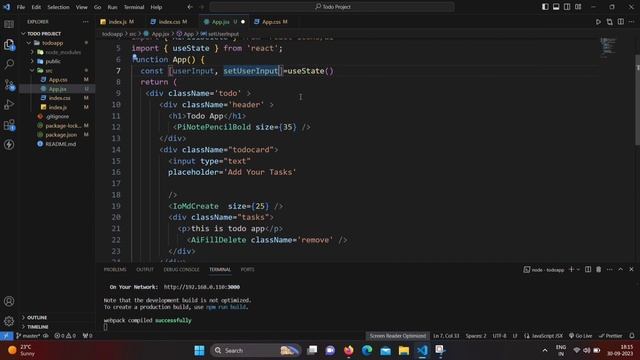The height and width of the screenshot is (360, 640).
Task: Maximize the terminal panel with the chevron
Action: [x=620, y=269]
